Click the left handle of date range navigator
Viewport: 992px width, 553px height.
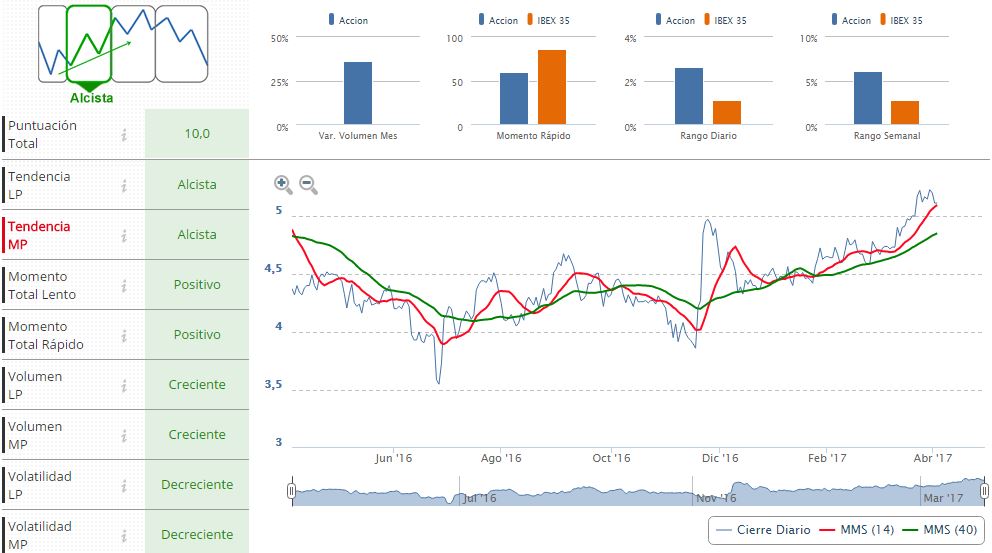click(x=291, y=491)
